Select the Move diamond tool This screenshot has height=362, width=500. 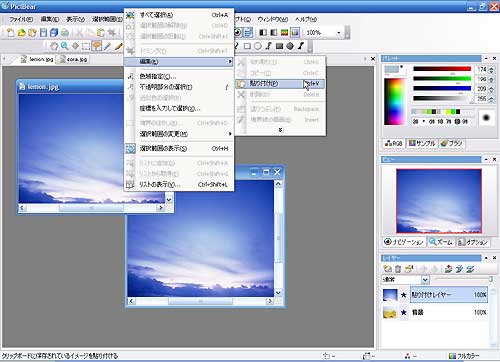(75, 46)
